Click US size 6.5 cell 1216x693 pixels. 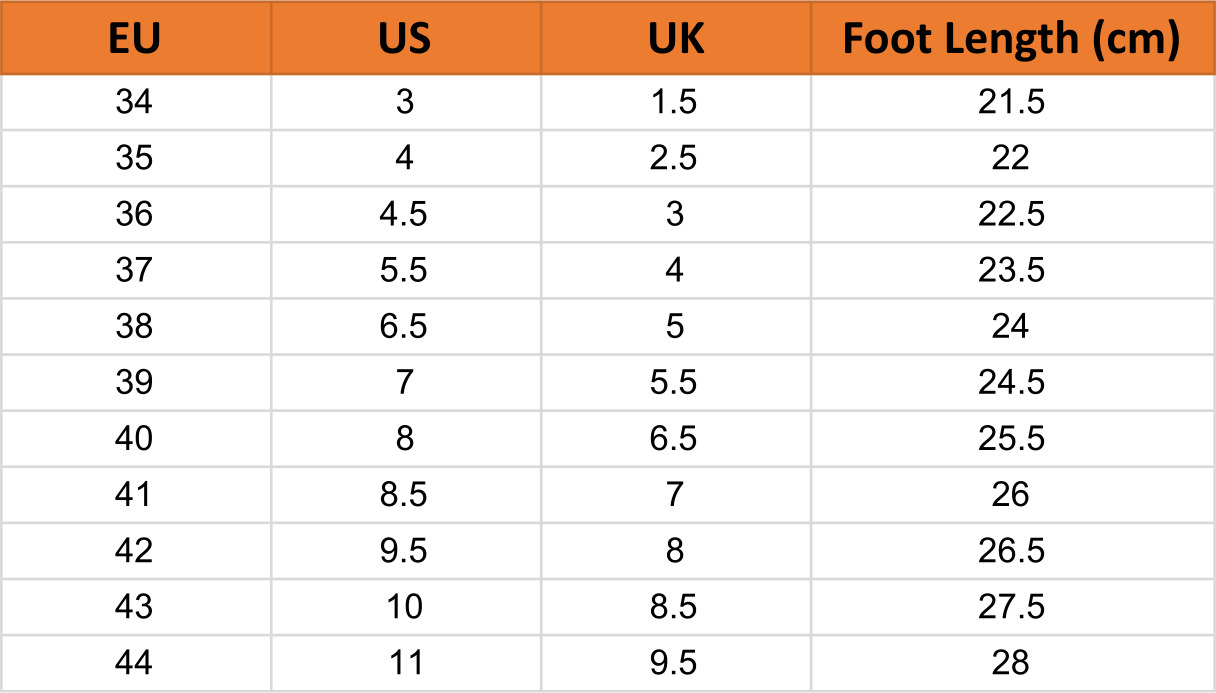click(x=405, y=326)
